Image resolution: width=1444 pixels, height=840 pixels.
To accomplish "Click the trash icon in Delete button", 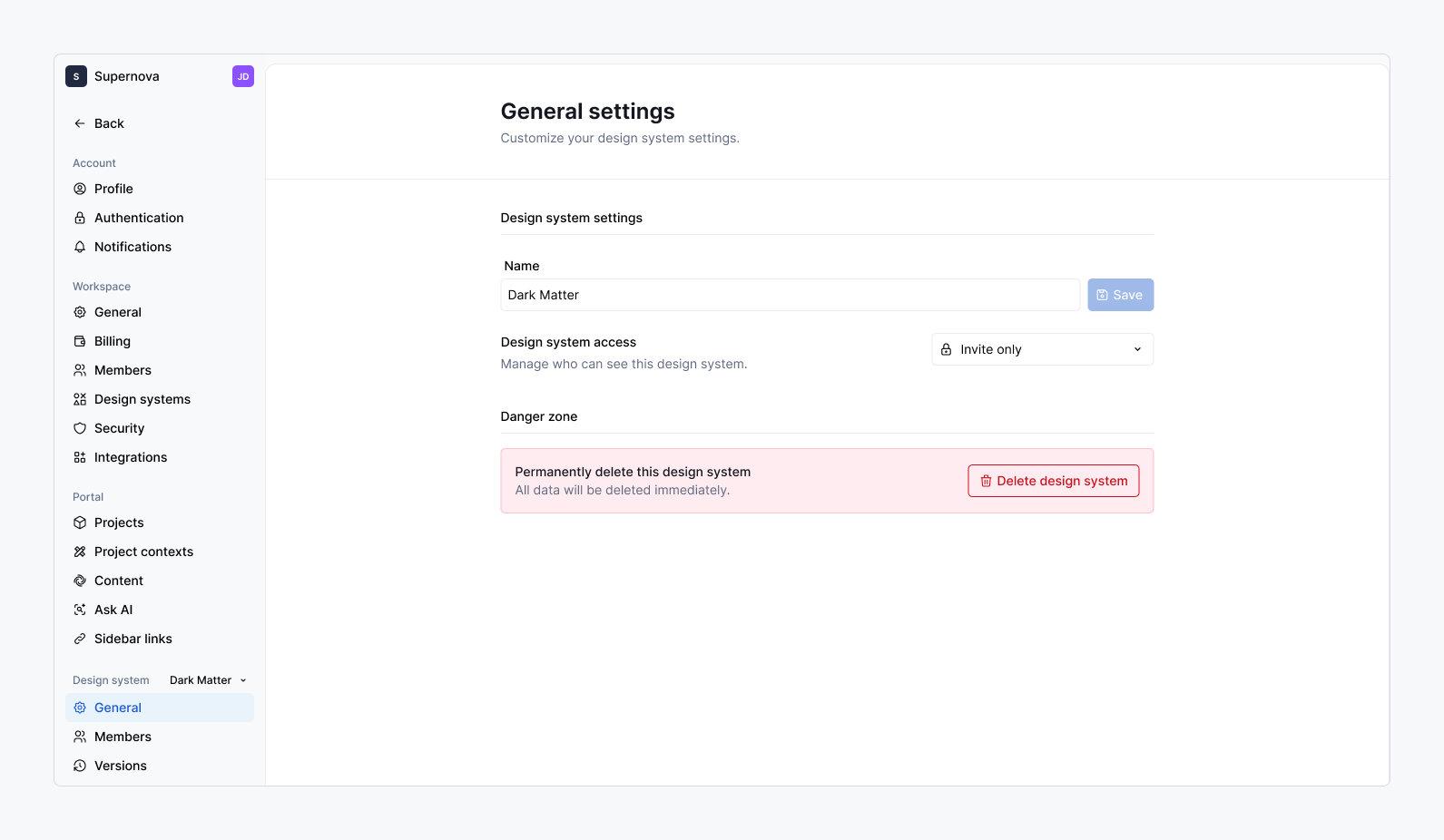I will point(986,481).
